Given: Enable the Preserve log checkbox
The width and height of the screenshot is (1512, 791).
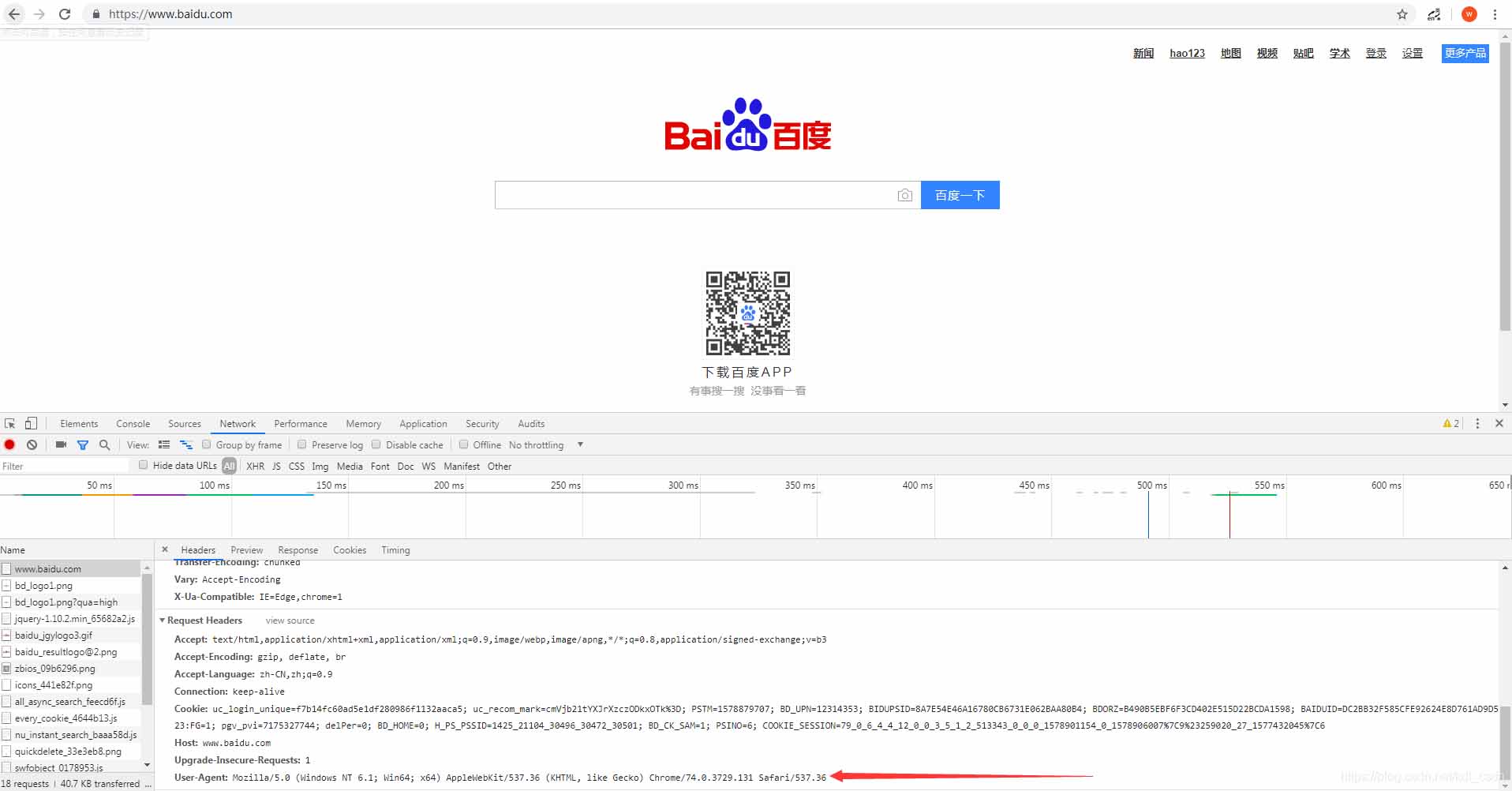Looking at the screenshot, I should pyautogui.click(x=301, y=444).
